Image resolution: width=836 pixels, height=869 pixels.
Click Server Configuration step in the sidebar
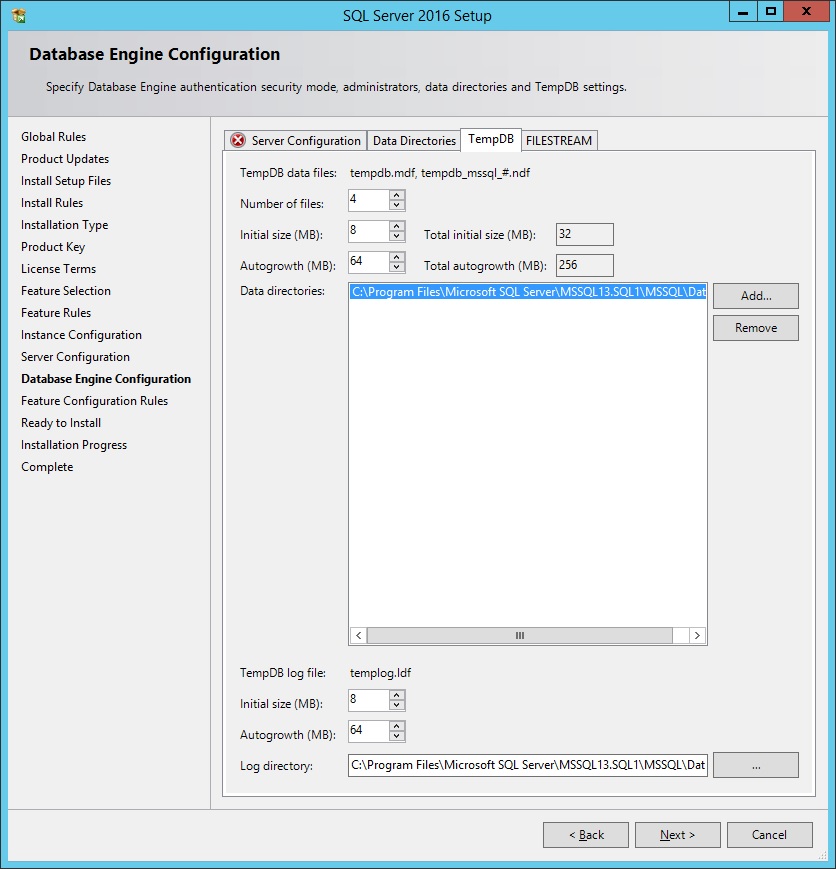[75, 357]
